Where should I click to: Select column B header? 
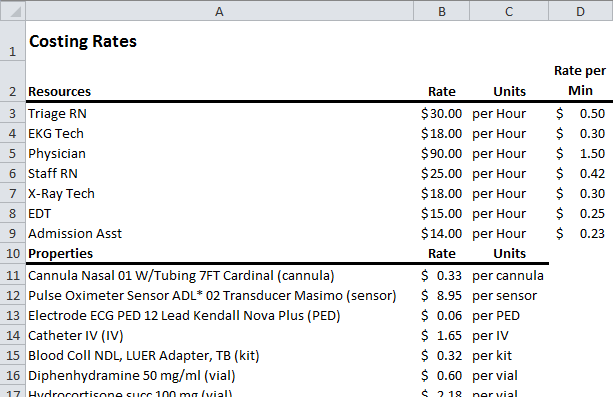[441, 11]
